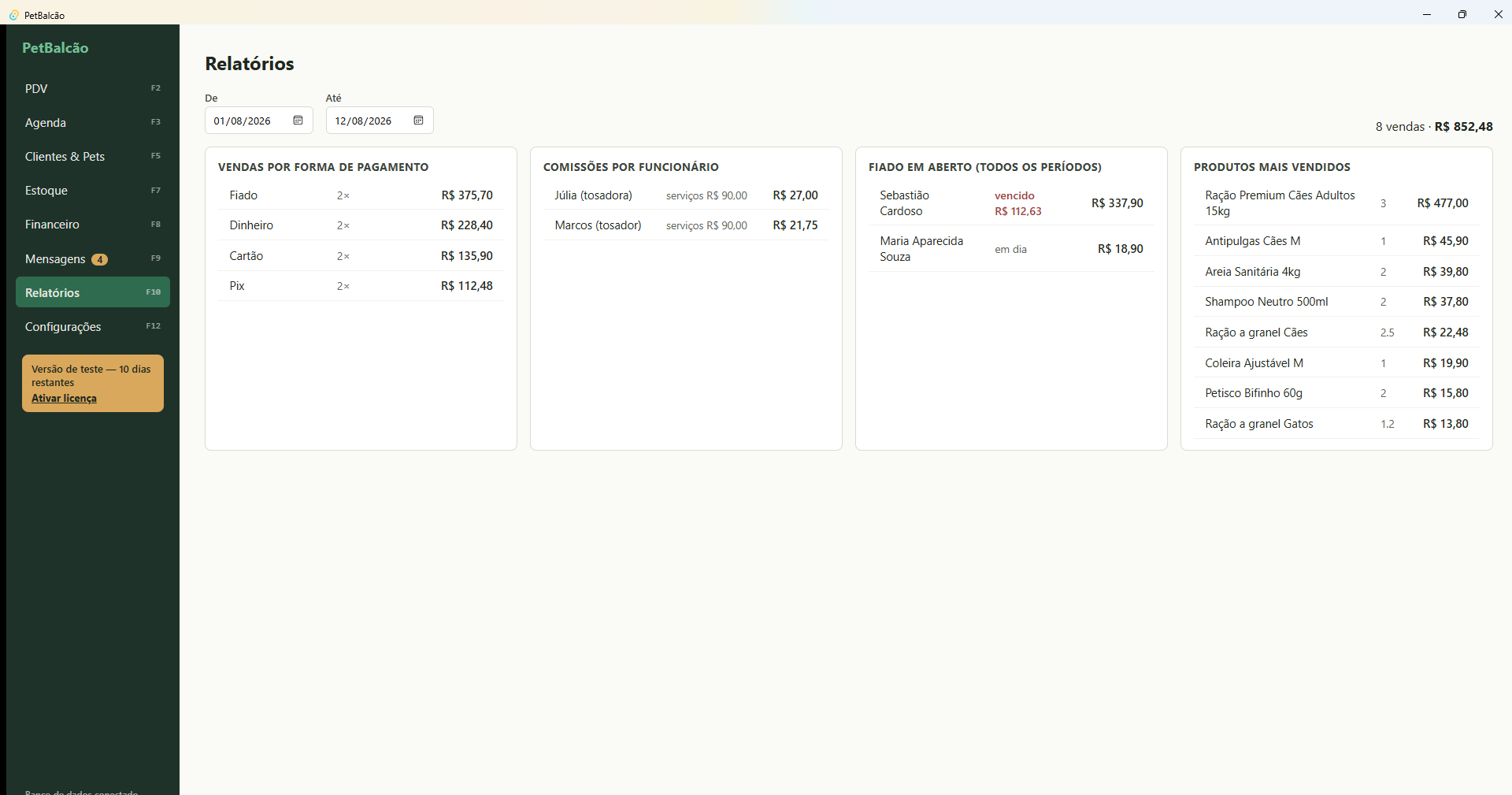Click Comissões por funcionário heading
Viewport: 1512px width, 795px height.
click(x=631, y=167)
